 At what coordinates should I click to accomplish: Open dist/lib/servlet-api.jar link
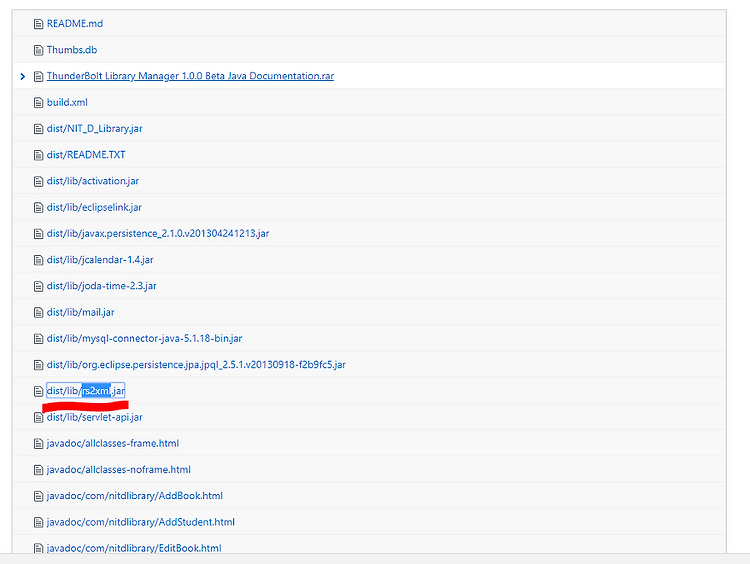coord(95,417)
